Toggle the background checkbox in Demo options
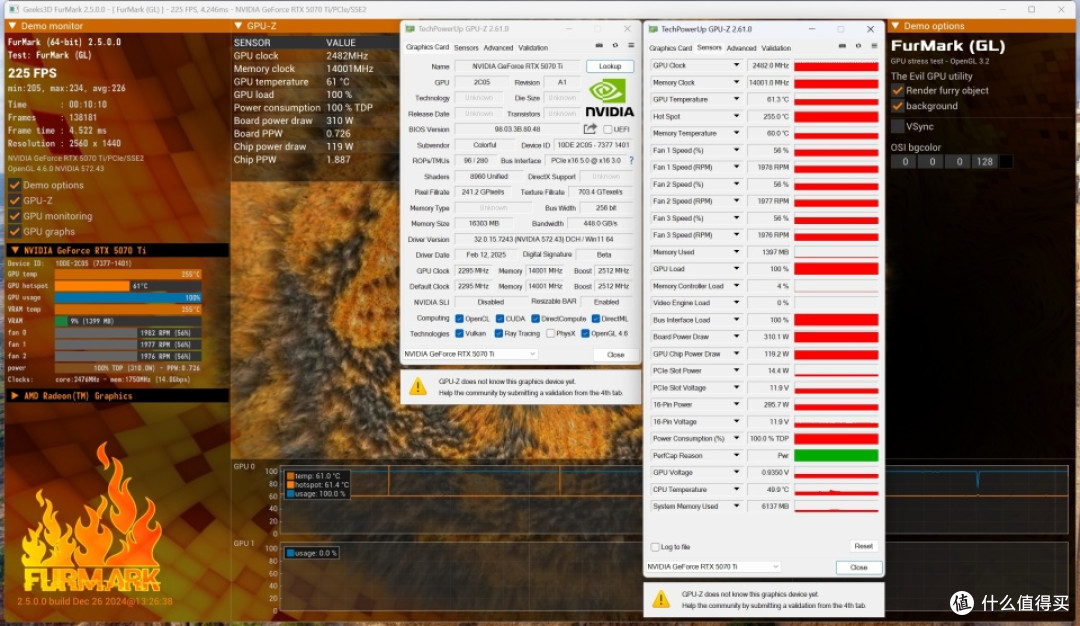1080x626 pixels. pos(897,106)
